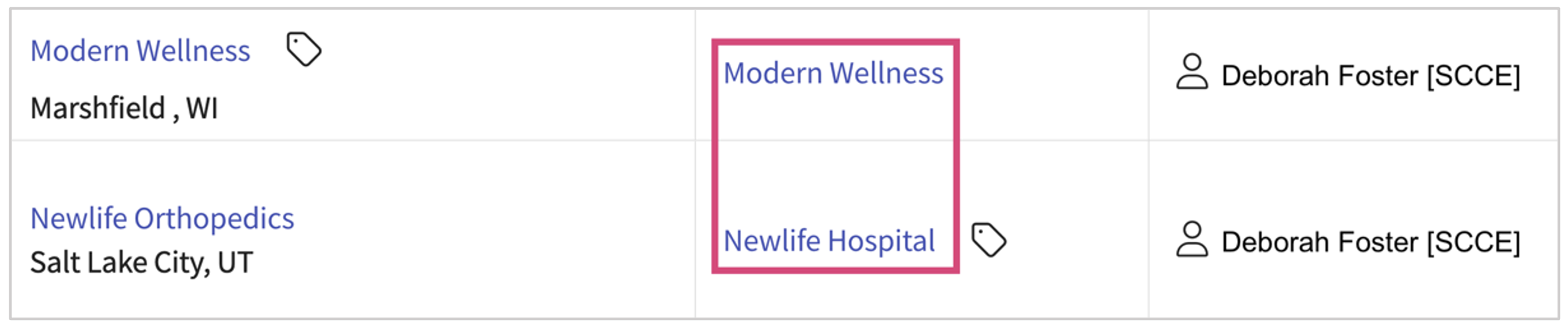Click the word Orthopedics in the Newlife link
Viewport: 1568px width, 328px height.
214,219
